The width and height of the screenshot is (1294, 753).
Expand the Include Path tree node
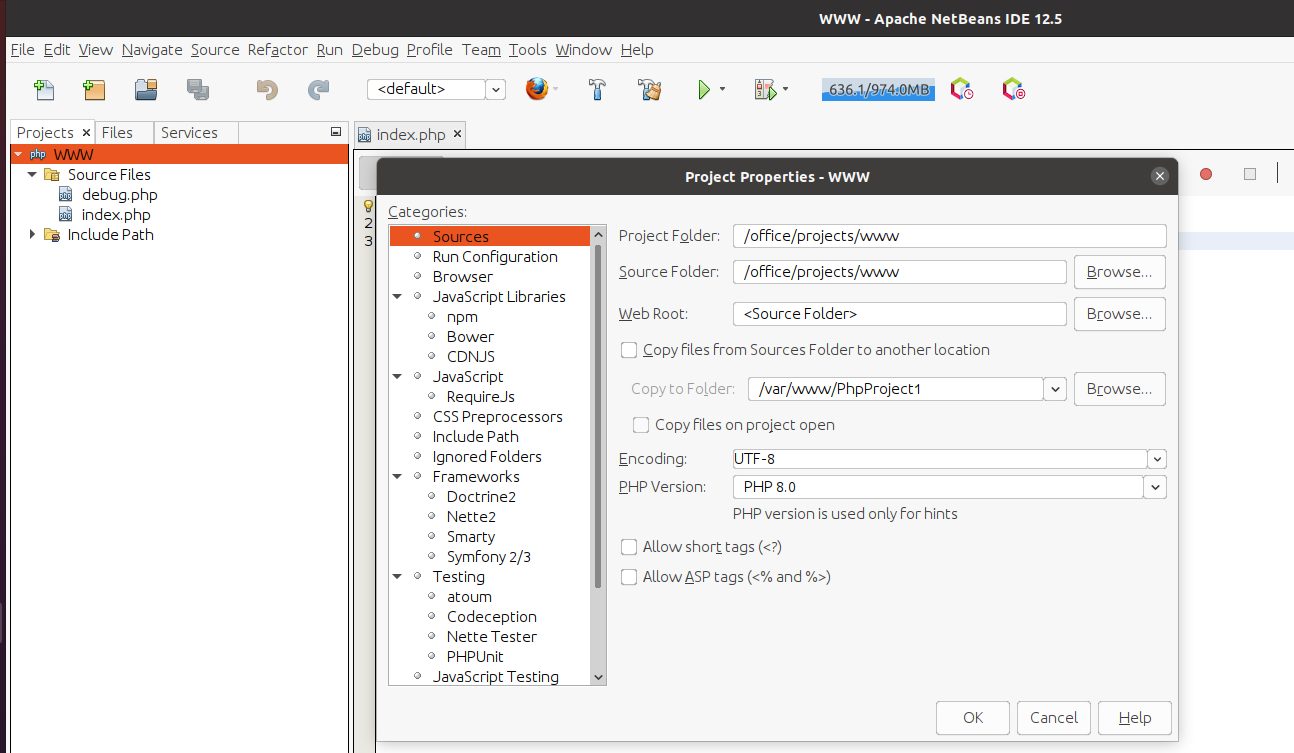coord(32,235)
